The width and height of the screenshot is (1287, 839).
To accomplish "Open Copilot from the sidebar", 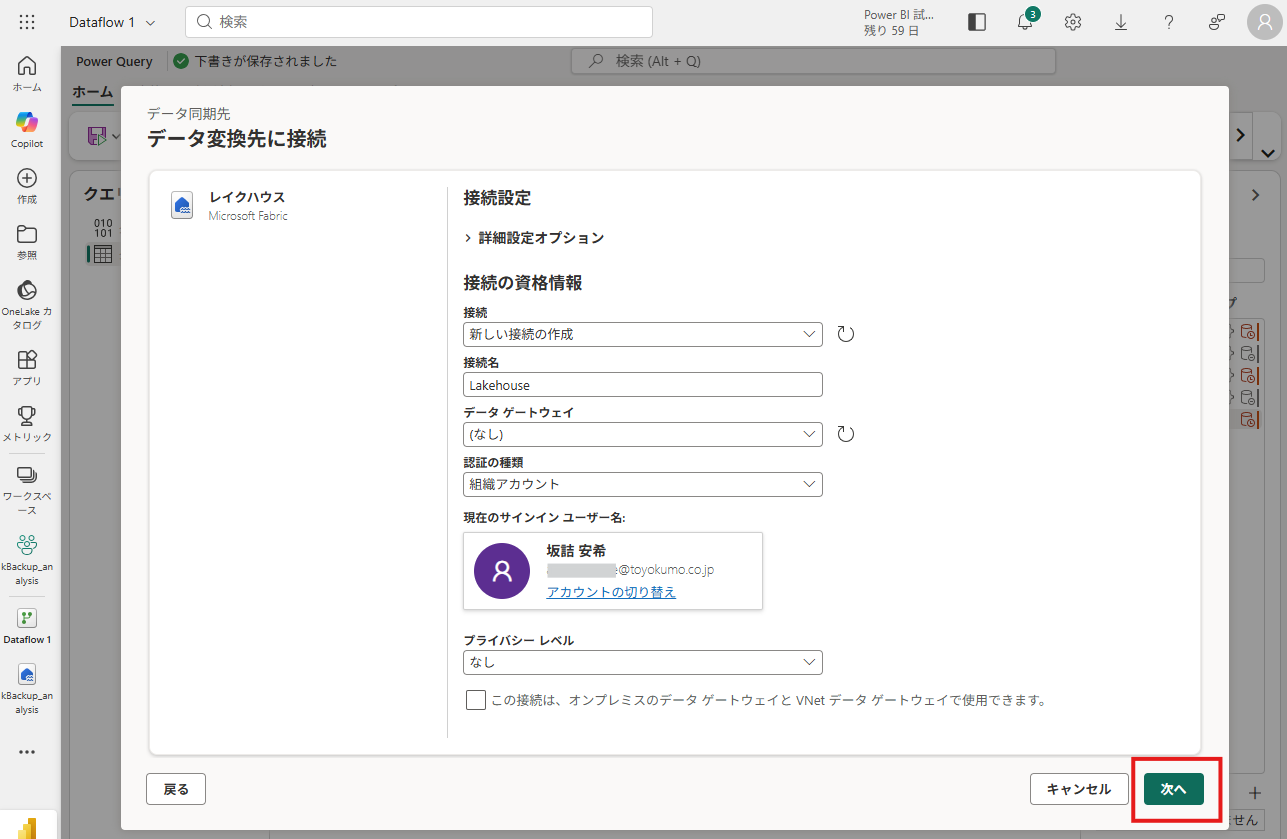I will pos(27,128).
